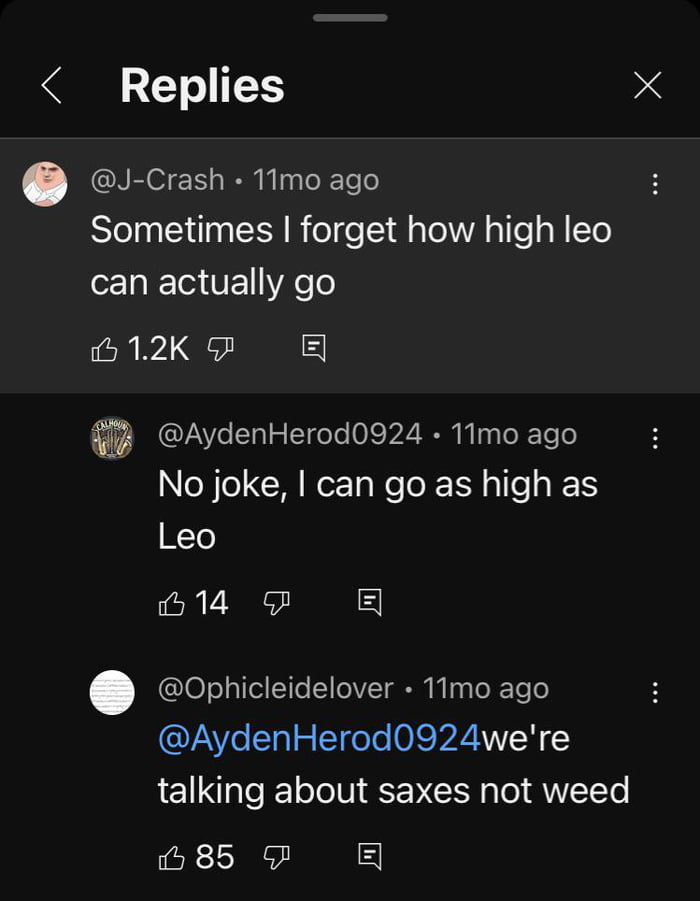Open options menu for J-Crash's comment
The height and width of the screenshot is (901, 700).
(655, 183)
